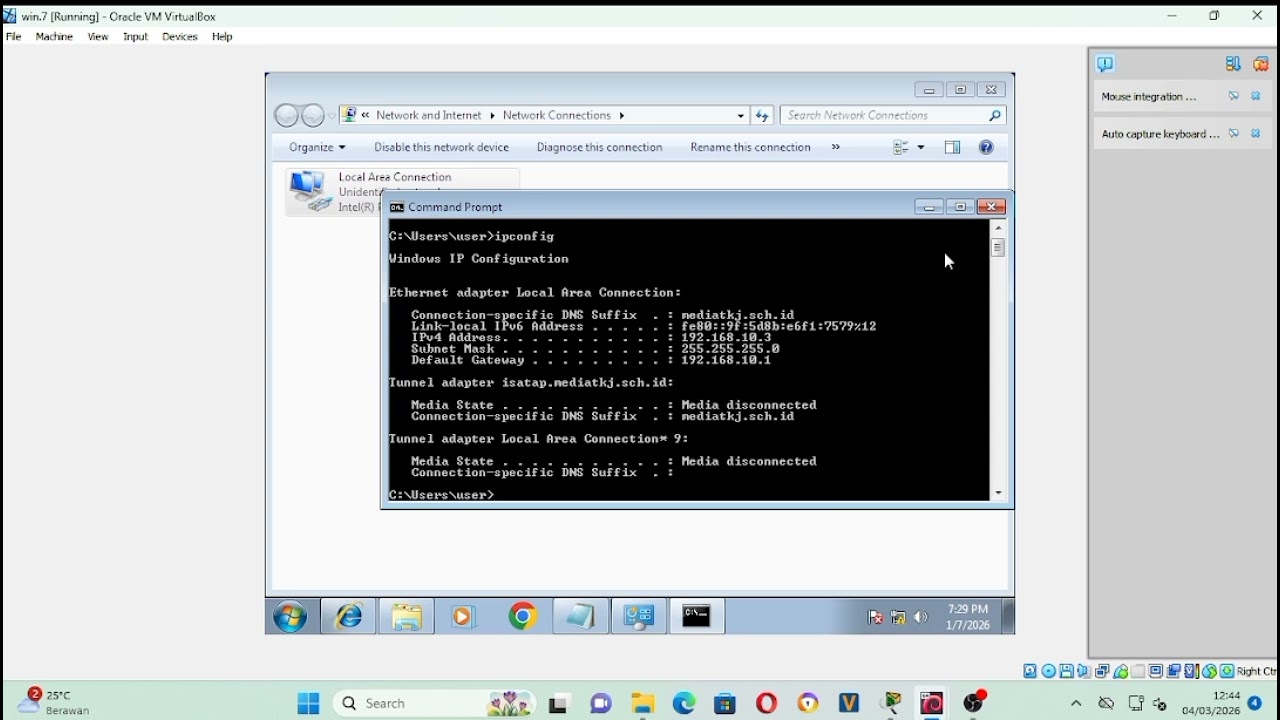Click the green arrow keyboard capture icon

click(1227, 671)
